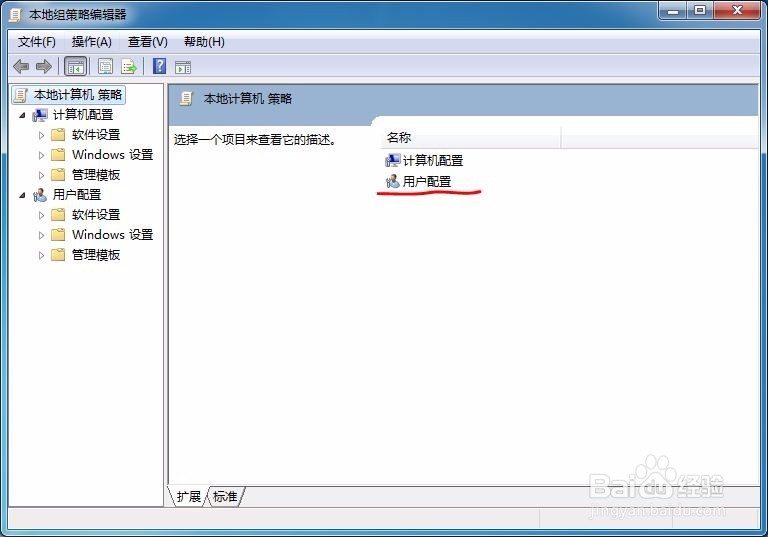The image size is (768, 537).
Task: Select 本地计算机 策略 root tree node
Action: pos(77,95)
